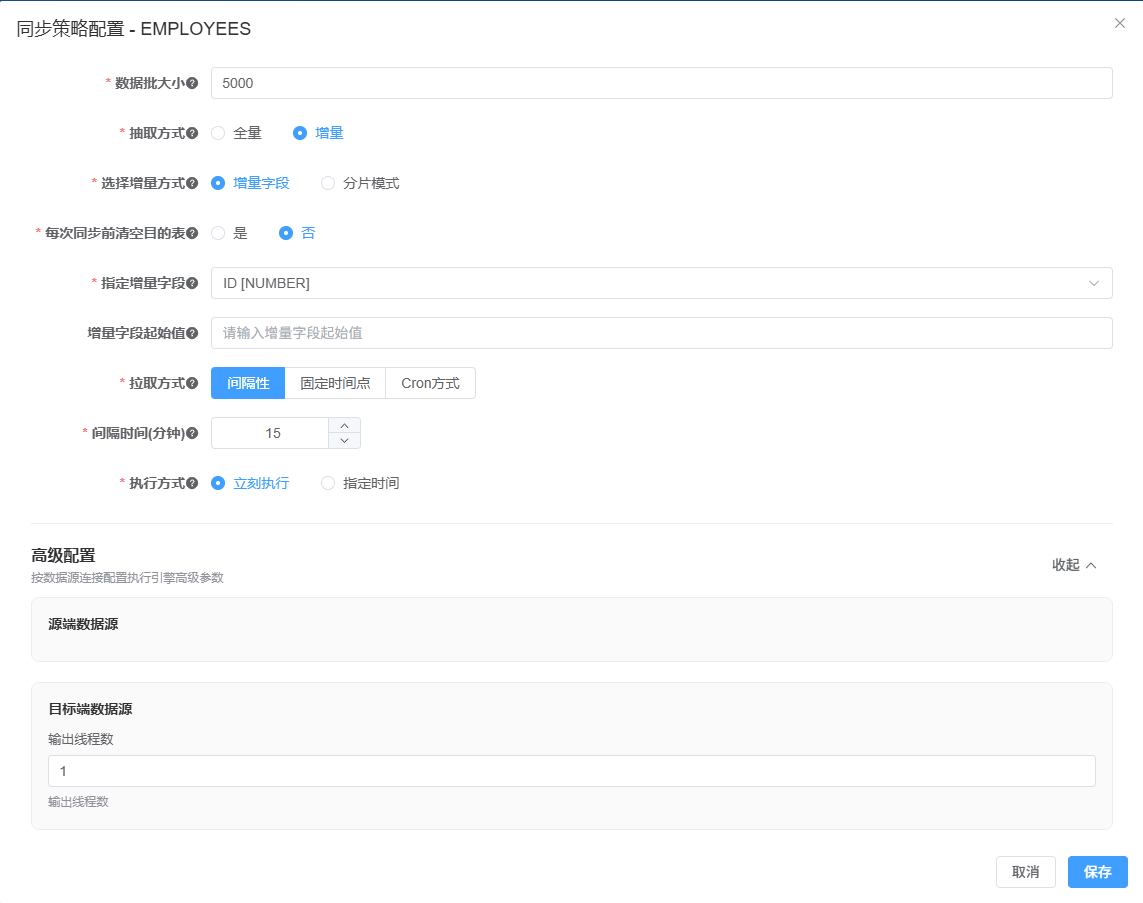Open help tooltip for 间隔时间(分钟)
Image resolution: width=1143 pixels, height=903 pixels.
(x=192, y=433)
